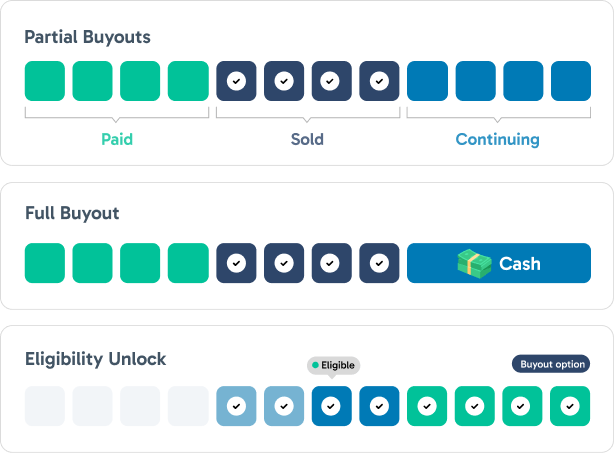Click the Eligibility Unlock heading
Image resolution: width=614 pixels, height=453 pixels.
point(95,359)
